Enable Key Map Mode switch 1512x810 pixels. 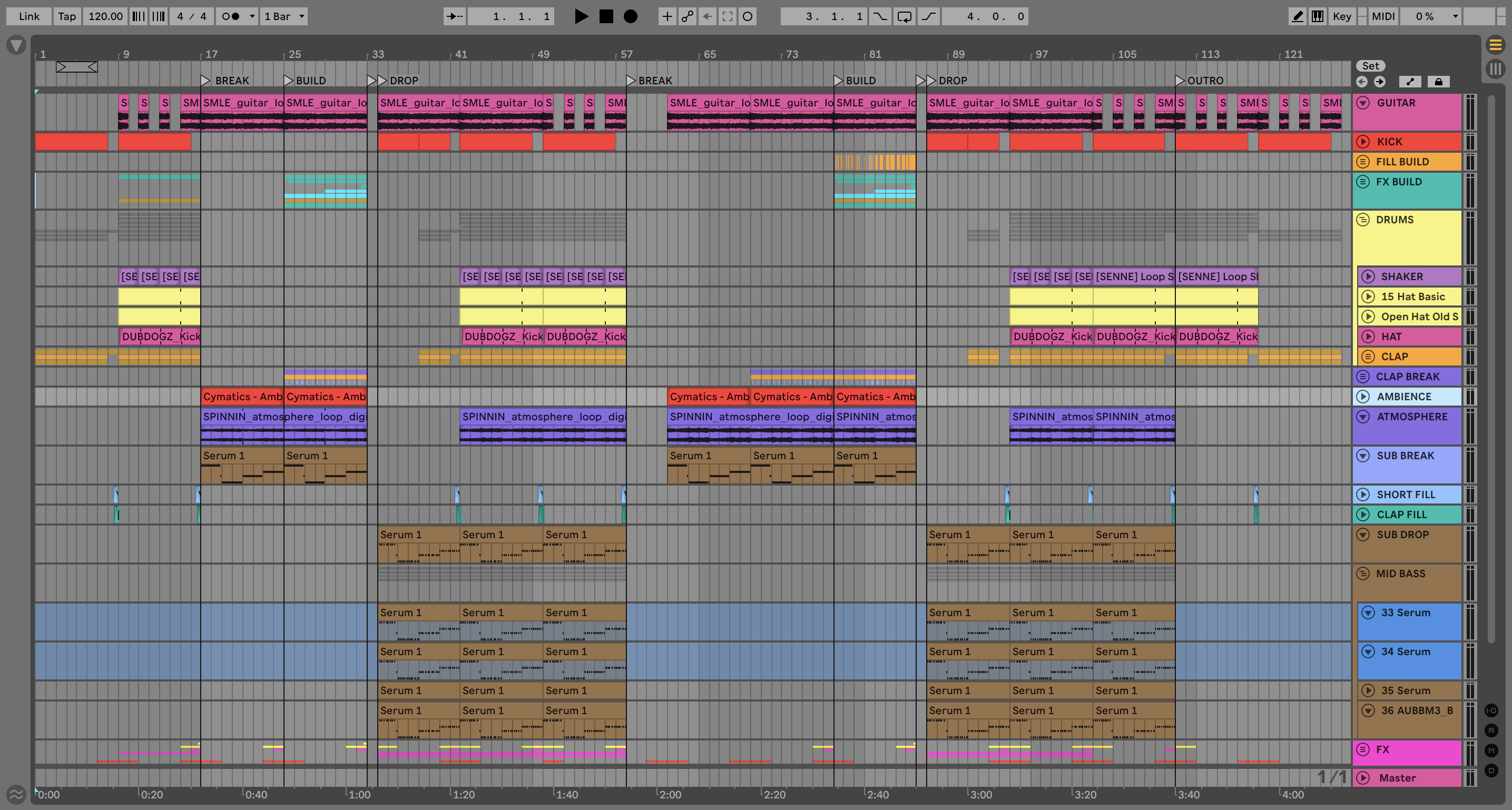[1342, 16]
